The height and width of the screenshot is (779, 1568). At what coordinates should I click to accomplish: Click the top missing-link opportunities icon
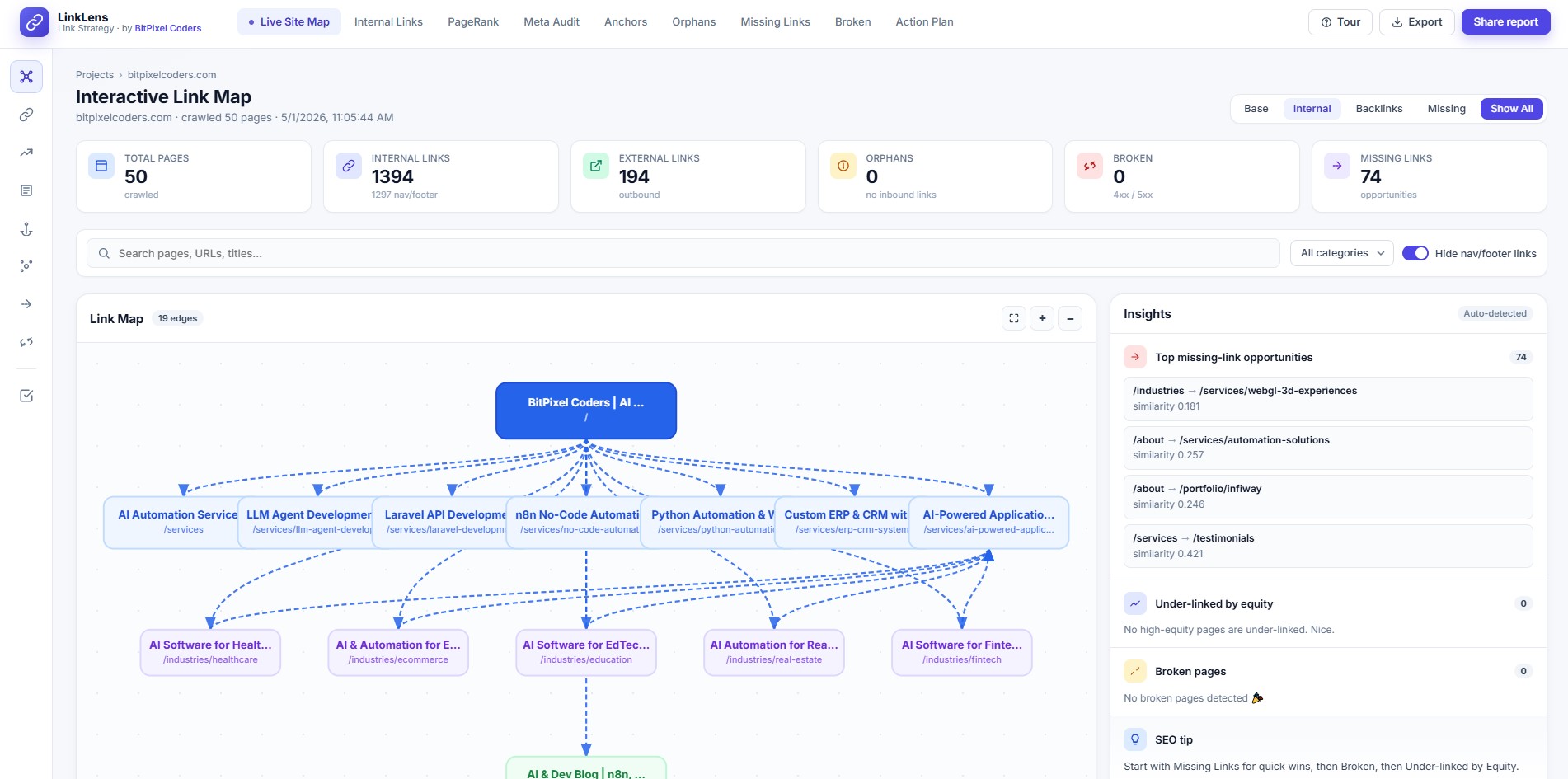tap(1135, 357)
